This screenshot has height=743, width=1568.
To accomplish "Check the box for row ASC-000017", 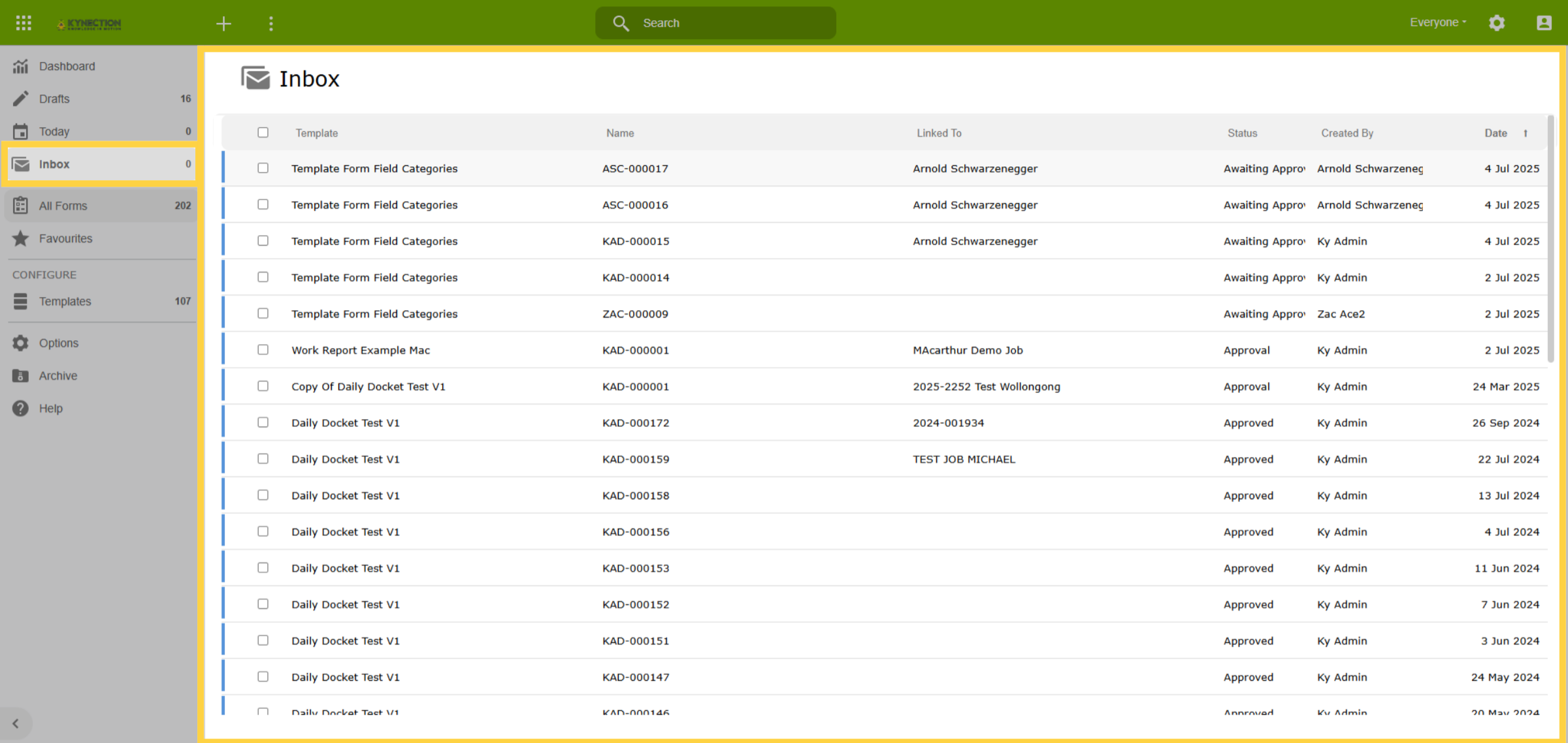I will [263, 168].
